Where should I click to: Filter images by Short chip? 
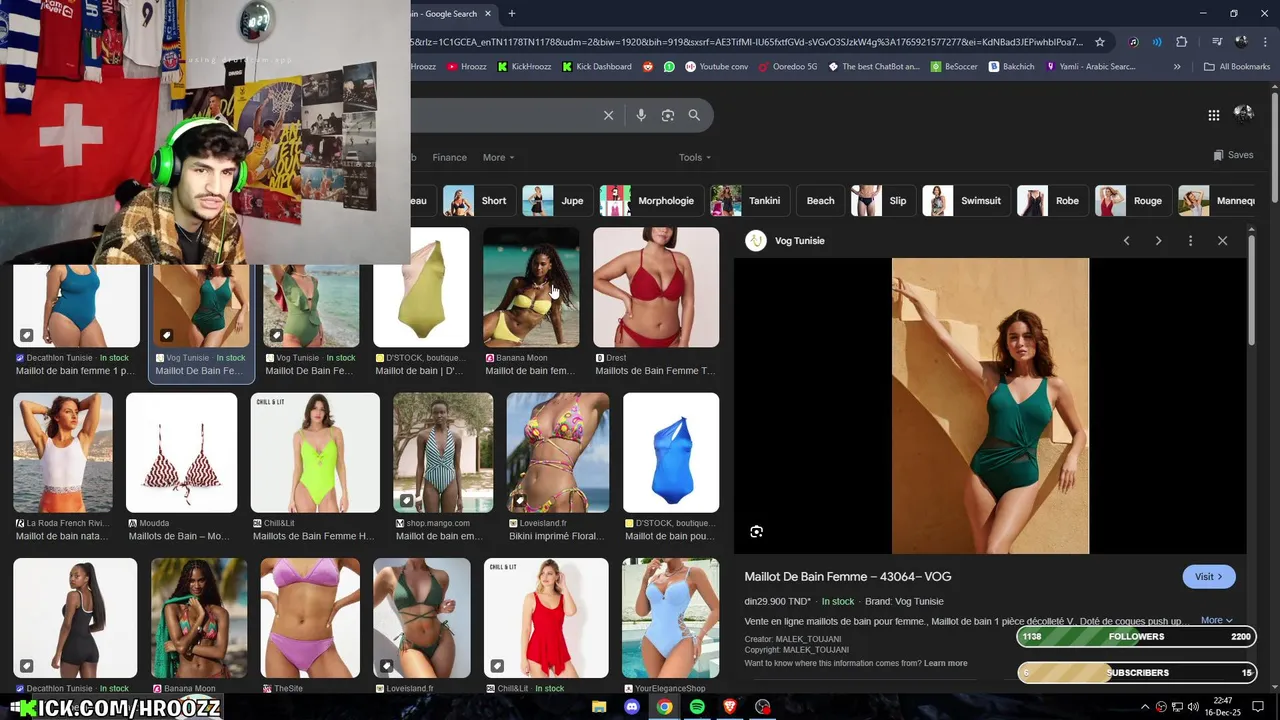(478, 201)
